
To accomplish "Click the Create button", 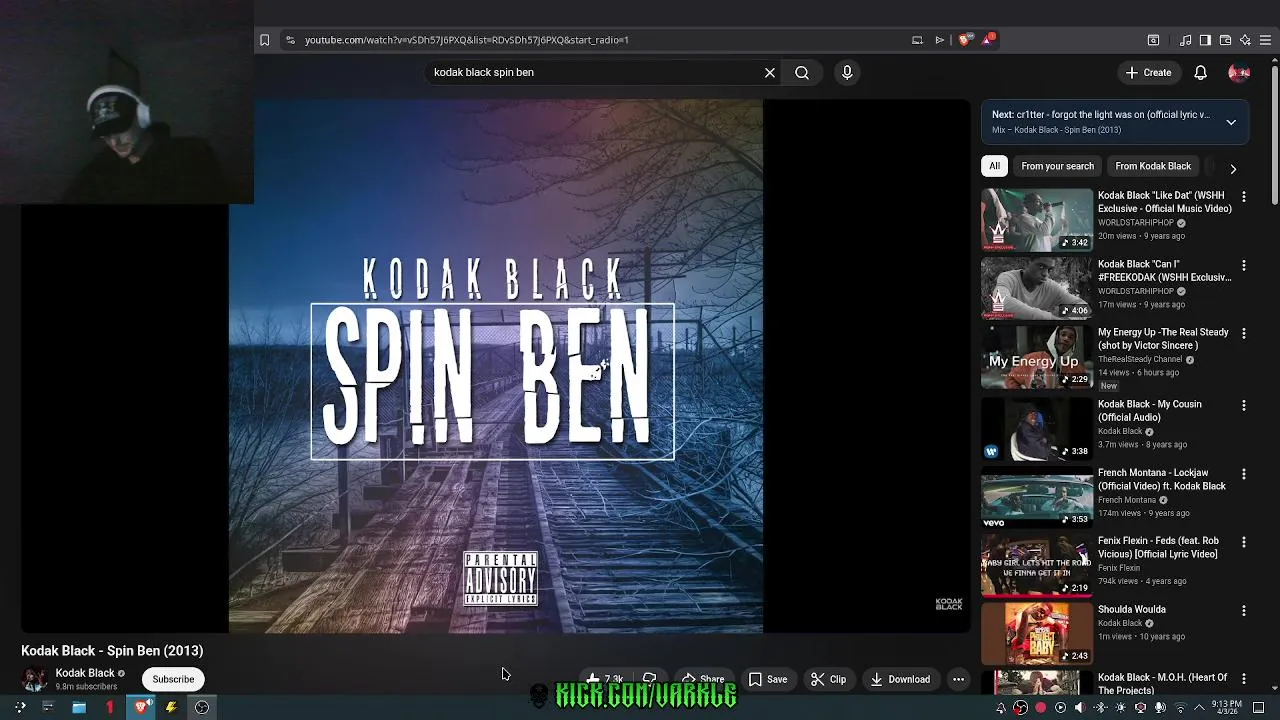I will click(1148, 72).
